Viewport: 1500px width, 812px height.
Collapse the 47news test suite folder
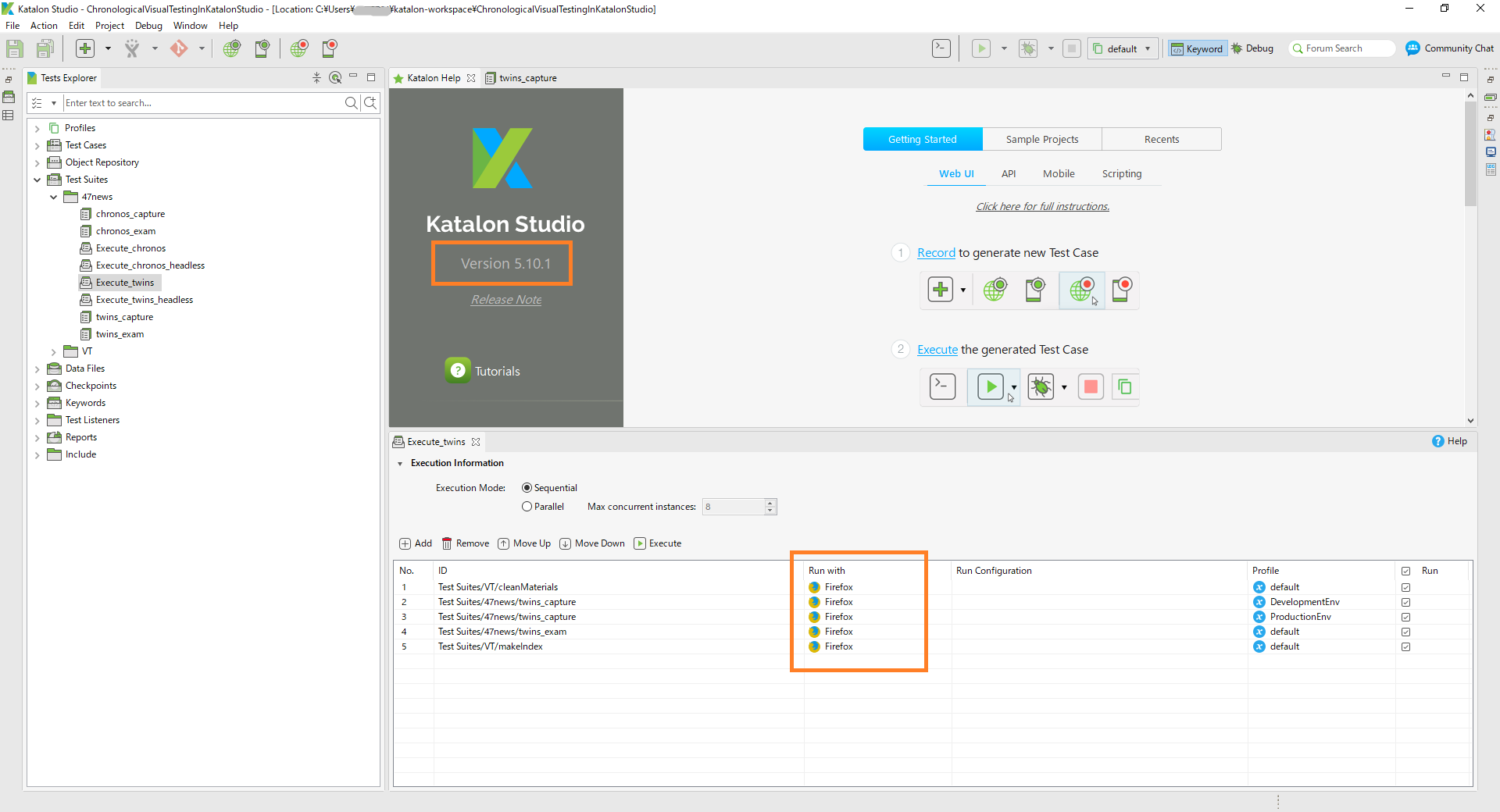[x=53, y=197]
